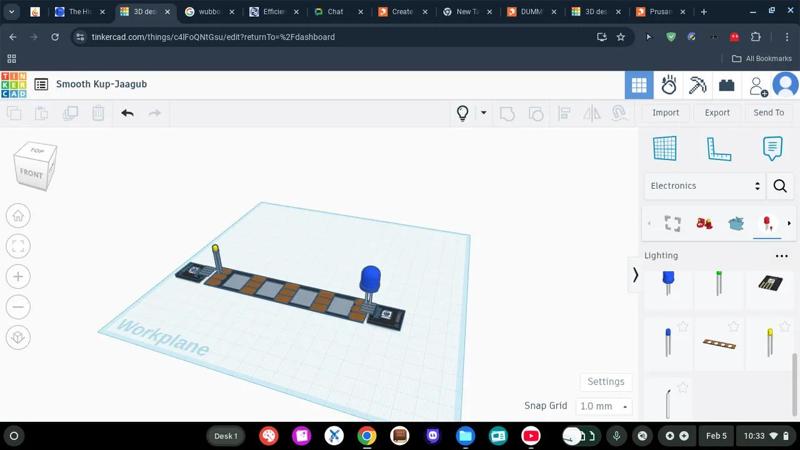This screenshot has height=450, width=800.
Task: Pick the small blue LED shape
Action: [668, 342]
